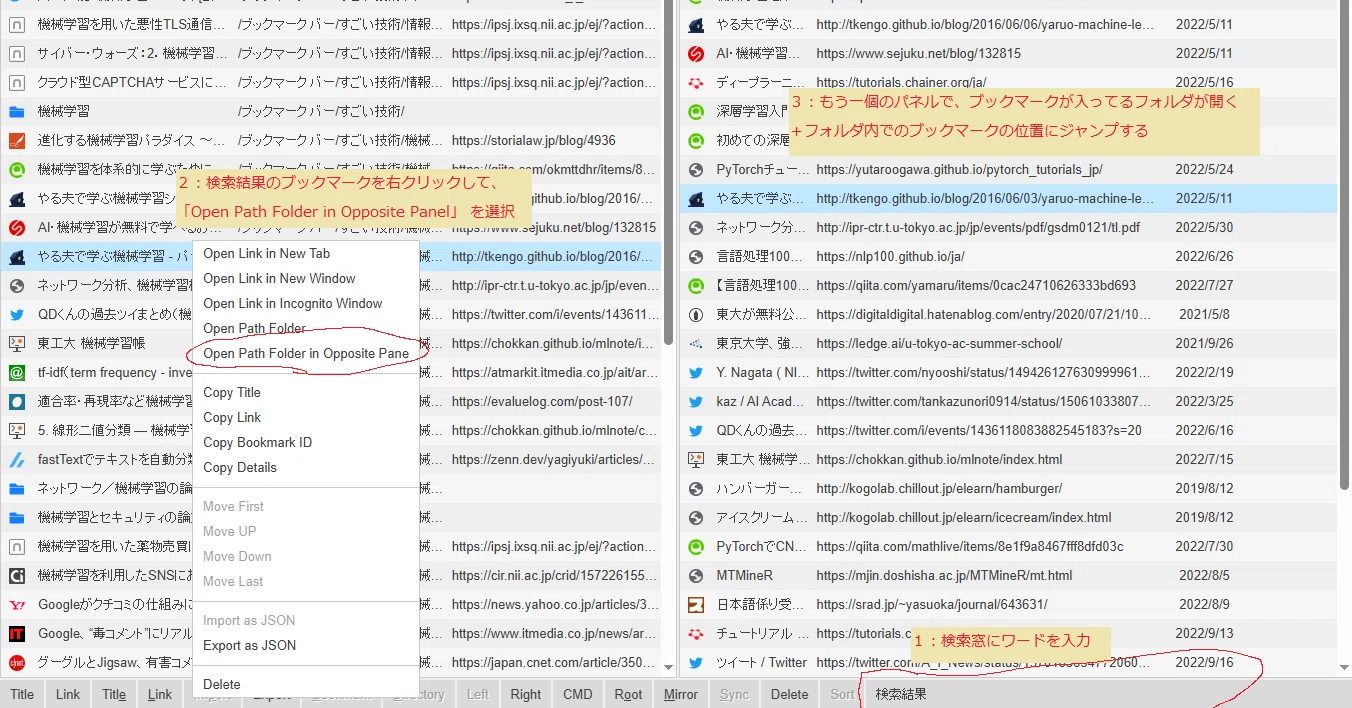The image size is (1352, 708).
Task: Click the https://ledge.ai/u-tokyo-ac-summer-school/ URL
Action: 939,343
